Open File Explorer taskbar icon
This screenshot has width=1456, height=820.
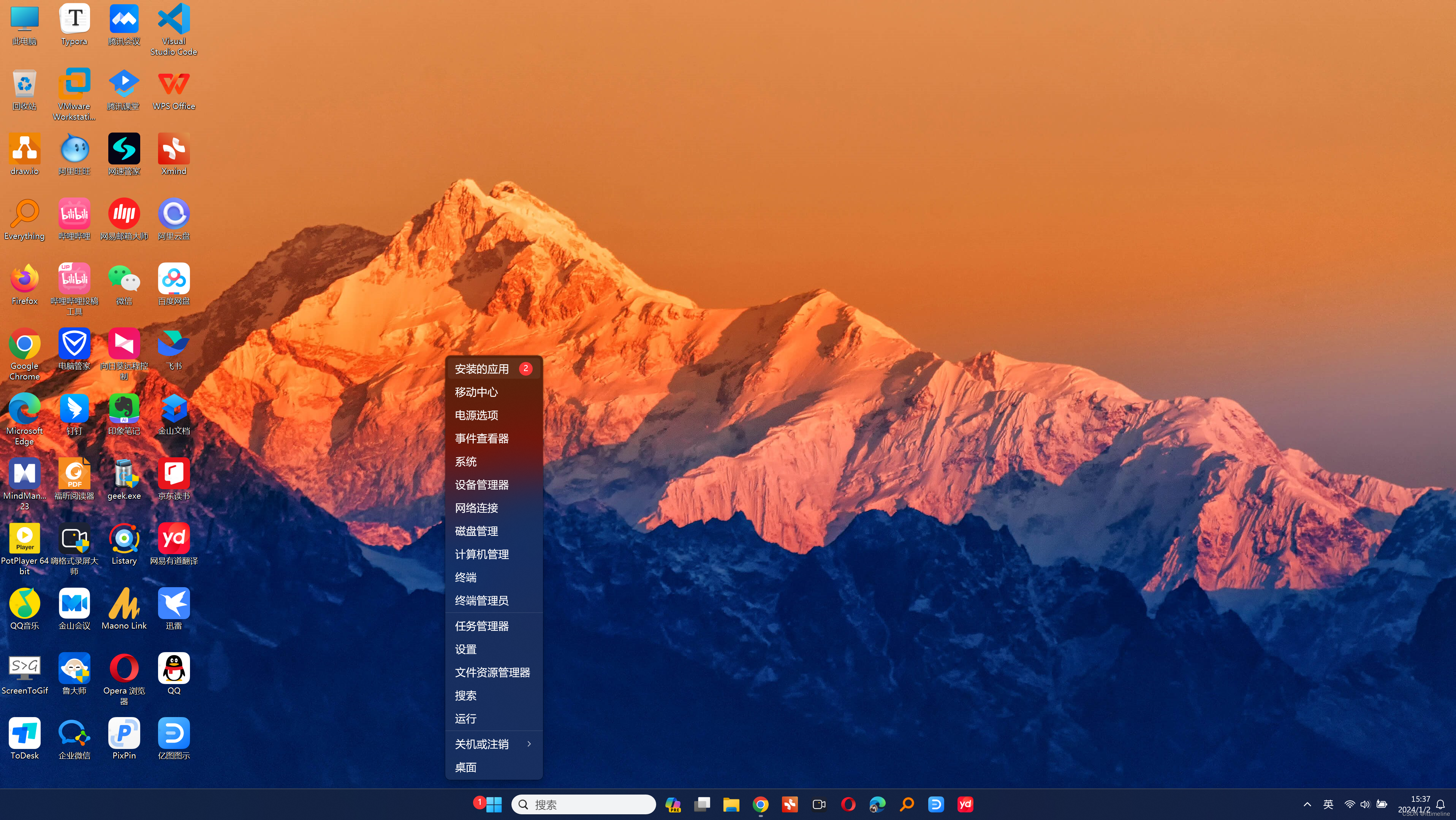[x=731, y=804]
